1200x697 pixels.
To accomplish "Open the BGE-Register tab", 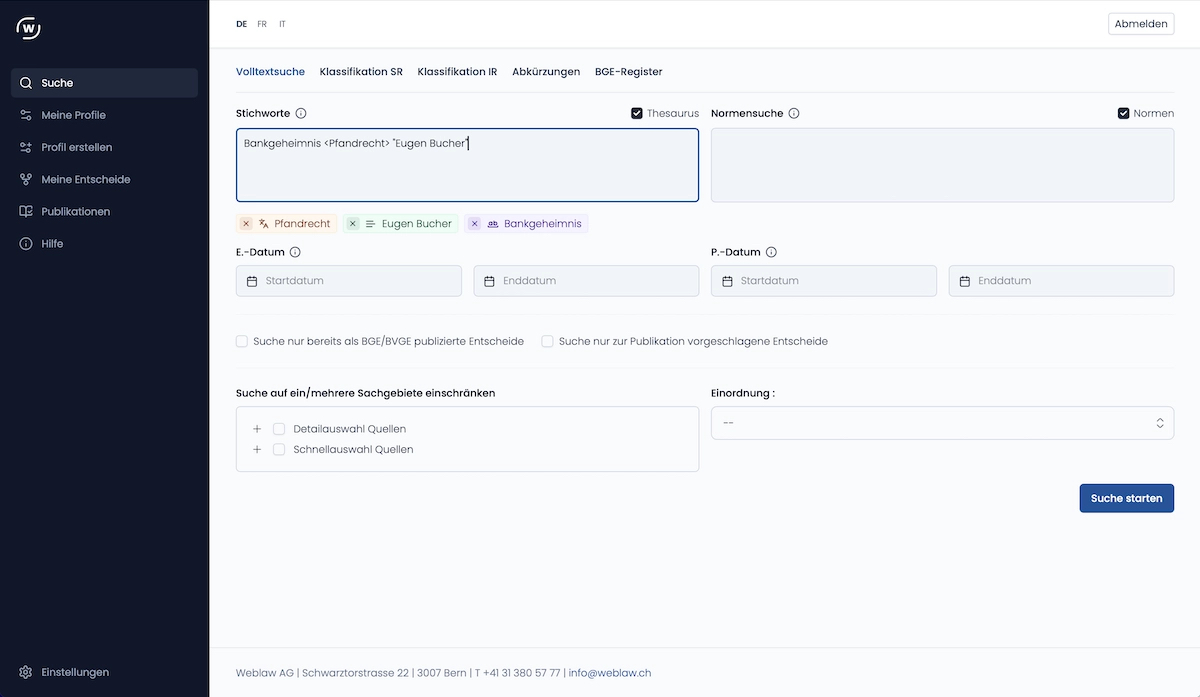I will tap(628, 72).
